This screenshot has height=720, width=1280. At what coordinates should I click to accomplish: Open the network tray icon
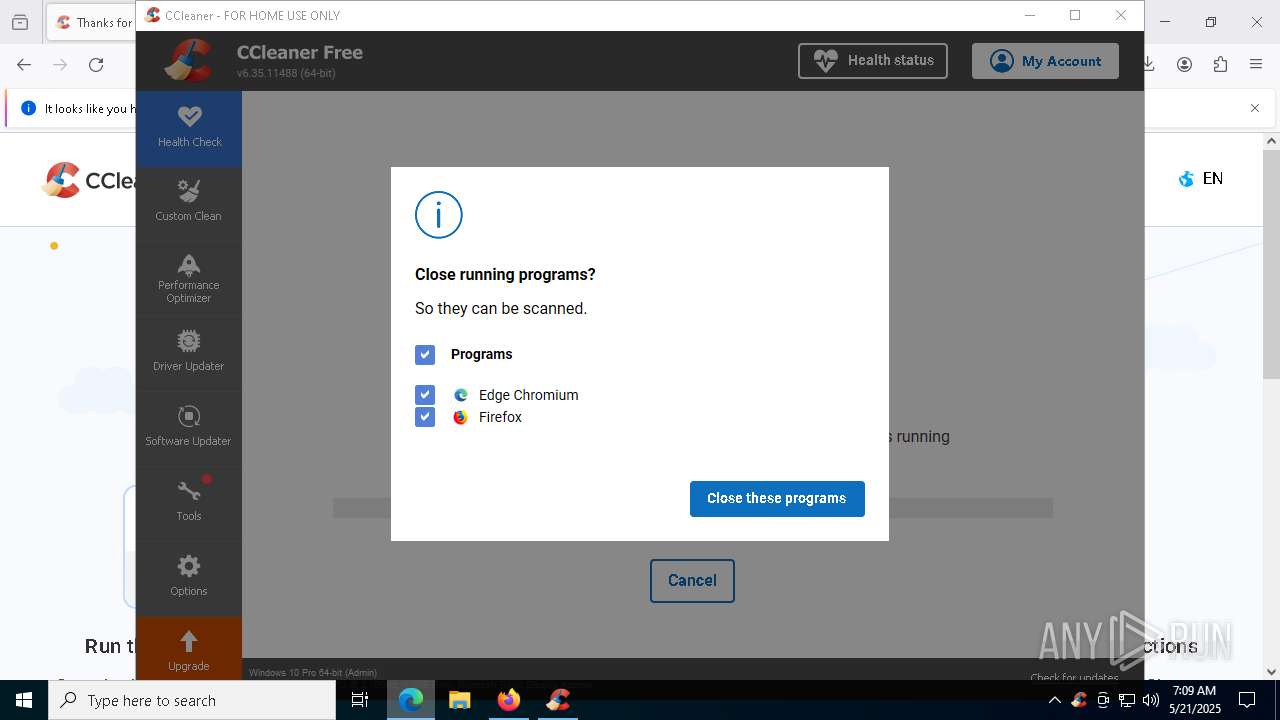pos(1127,700)
